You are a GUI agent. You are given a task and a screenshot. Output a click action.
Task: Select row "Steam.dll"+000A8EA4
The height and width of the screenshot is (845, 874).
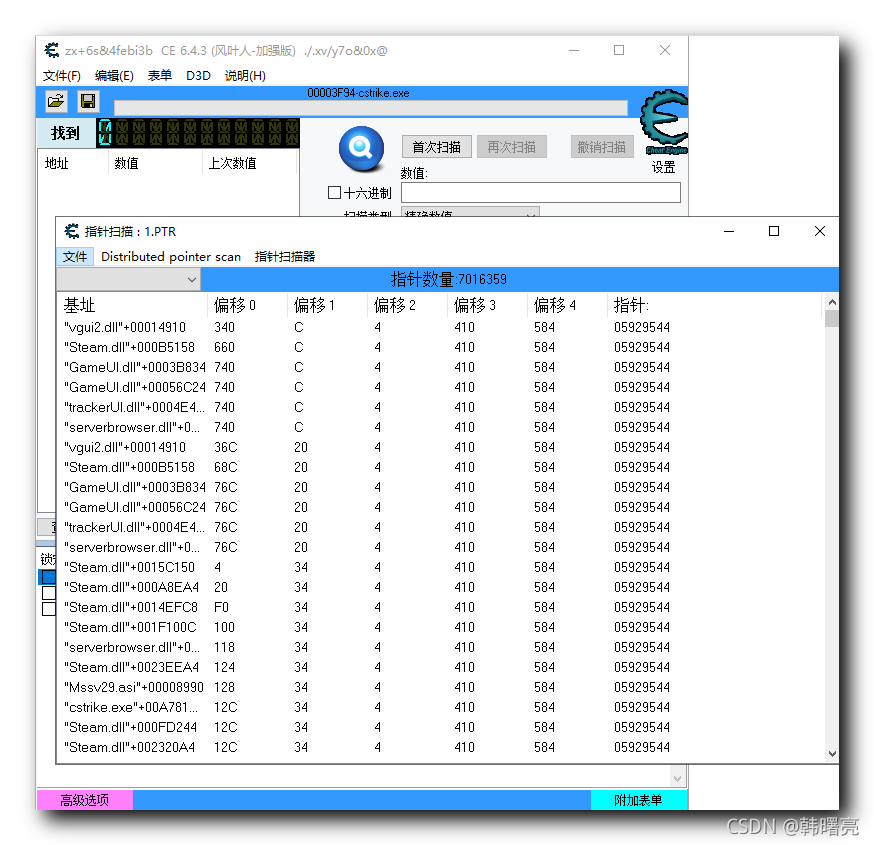point(440,587)
